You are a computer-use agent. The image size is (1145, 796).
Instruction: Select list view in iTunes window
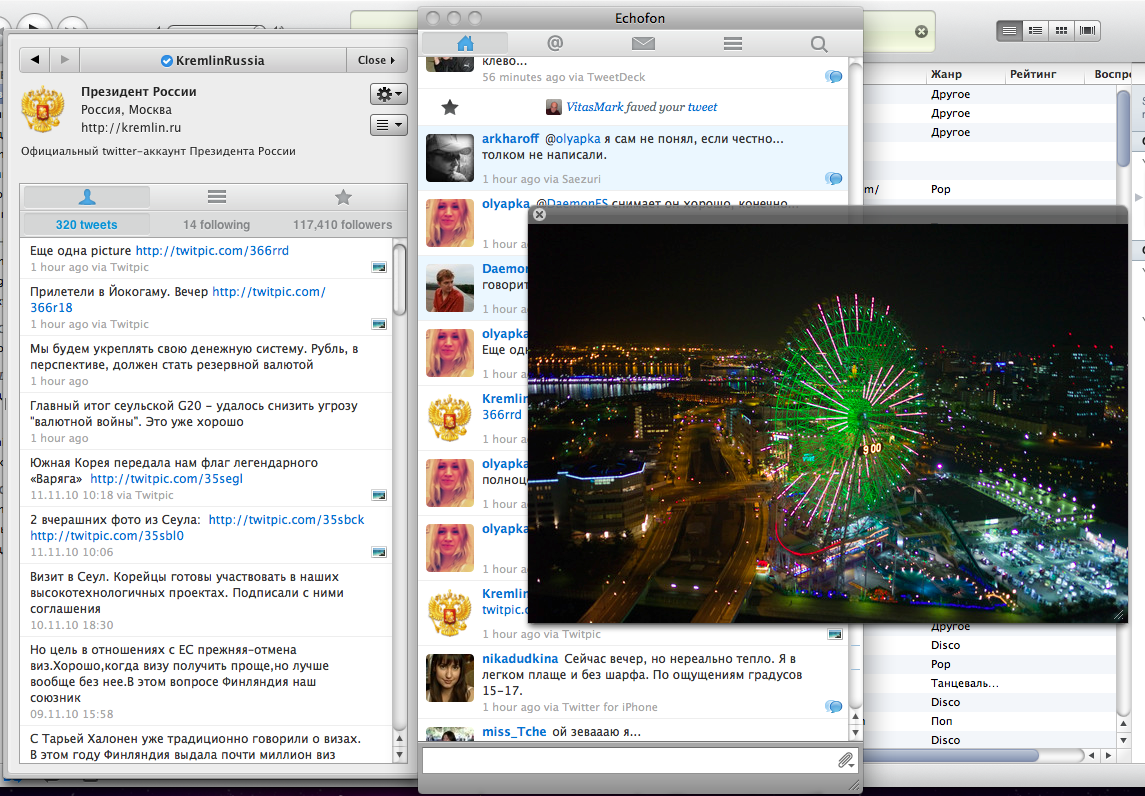pyautogui.click(x=1010, y=31)
